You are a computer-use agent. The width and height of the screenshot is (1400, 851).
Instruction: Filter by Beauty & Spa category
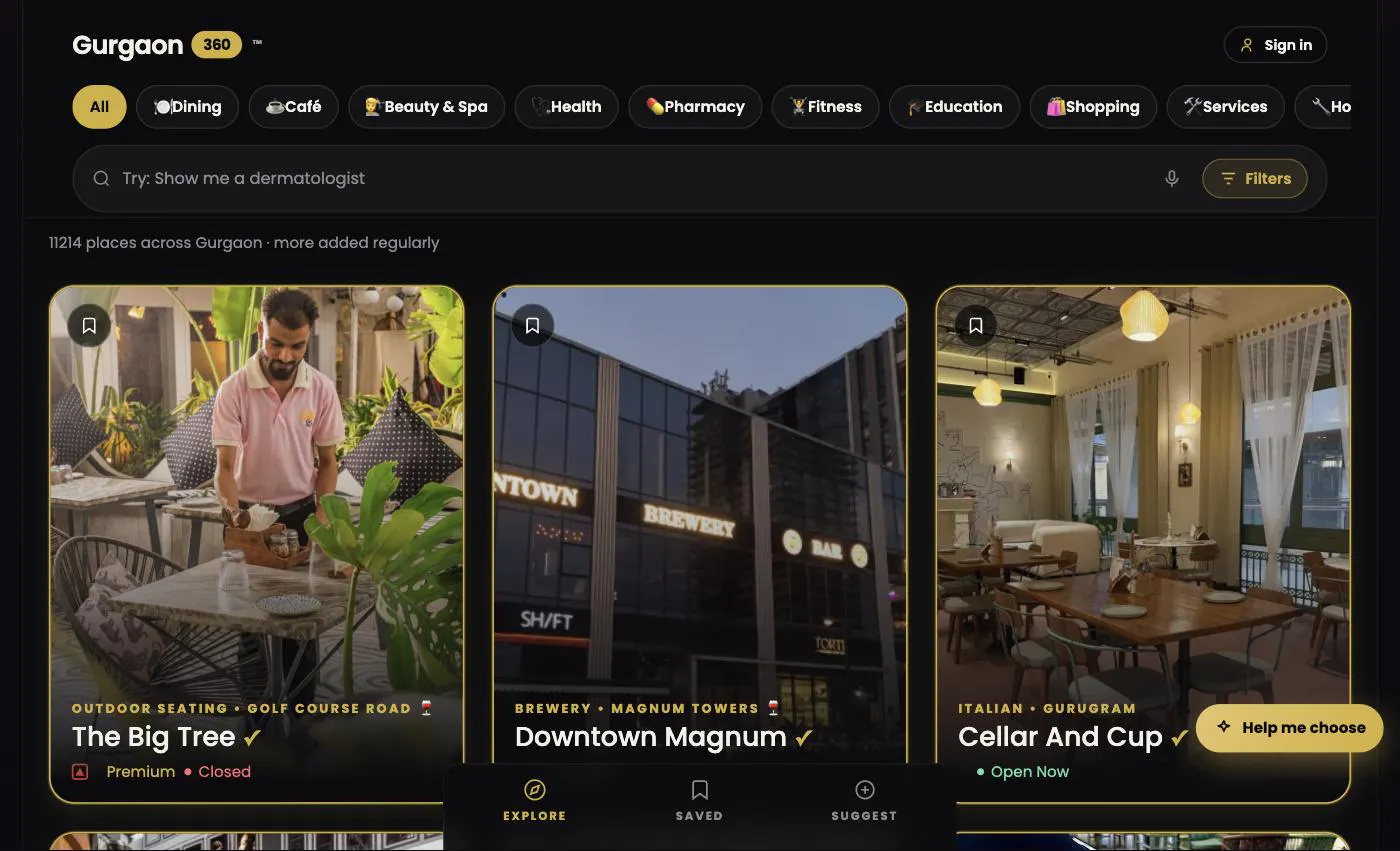pos(426,106)
